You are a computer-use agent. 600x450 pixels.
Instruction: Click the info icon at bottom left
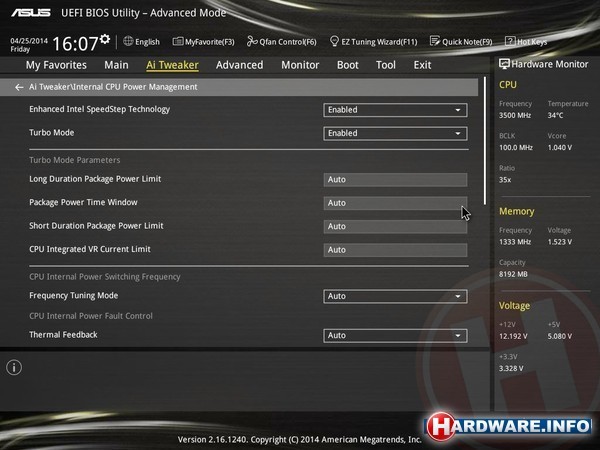point(14,367)
